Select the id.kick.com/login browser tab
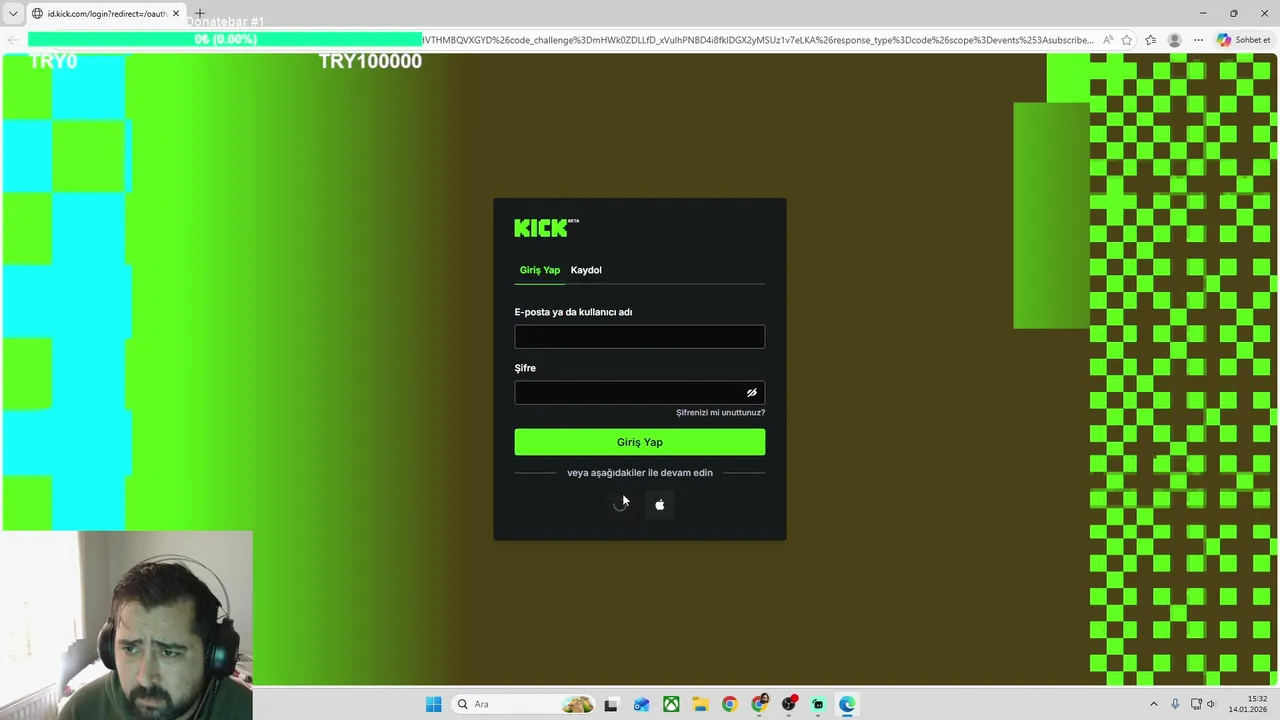The width and height of the screenshot is (1280, 720). pos(105,14)
